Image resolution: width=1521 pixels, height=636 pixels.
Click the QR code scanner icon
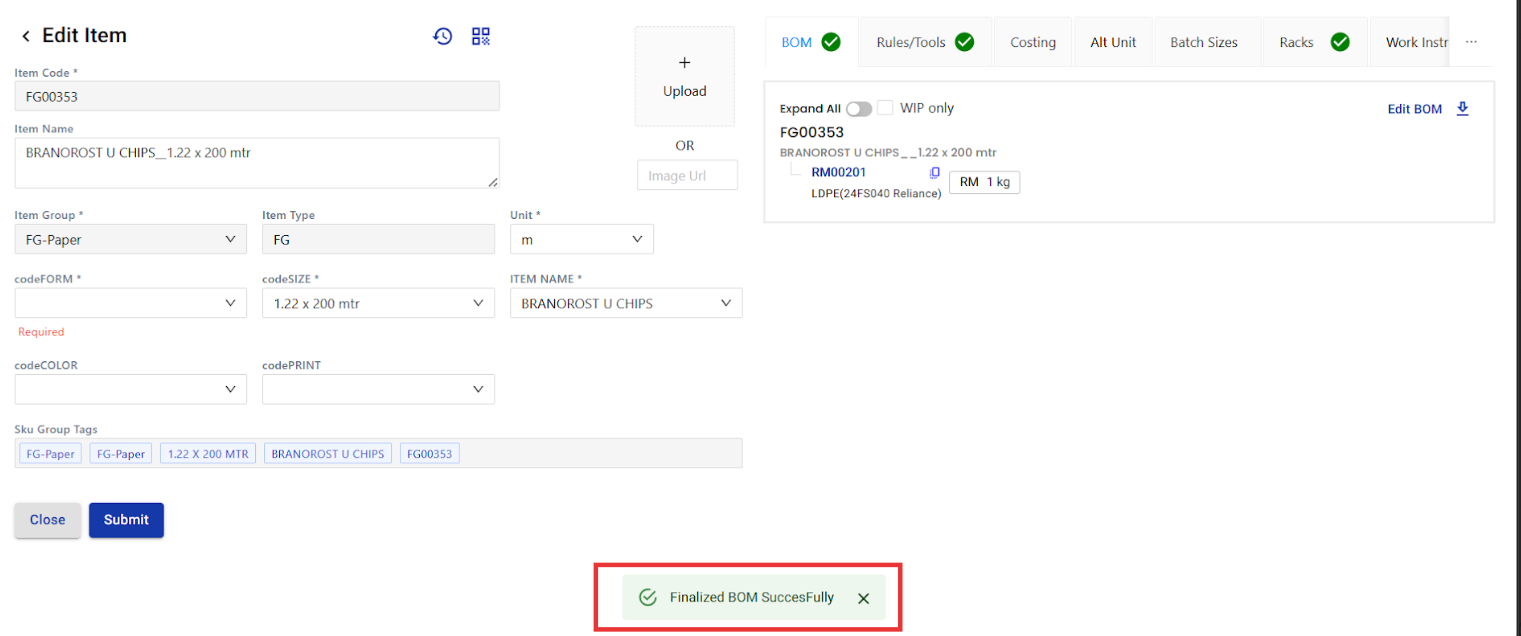481,36
